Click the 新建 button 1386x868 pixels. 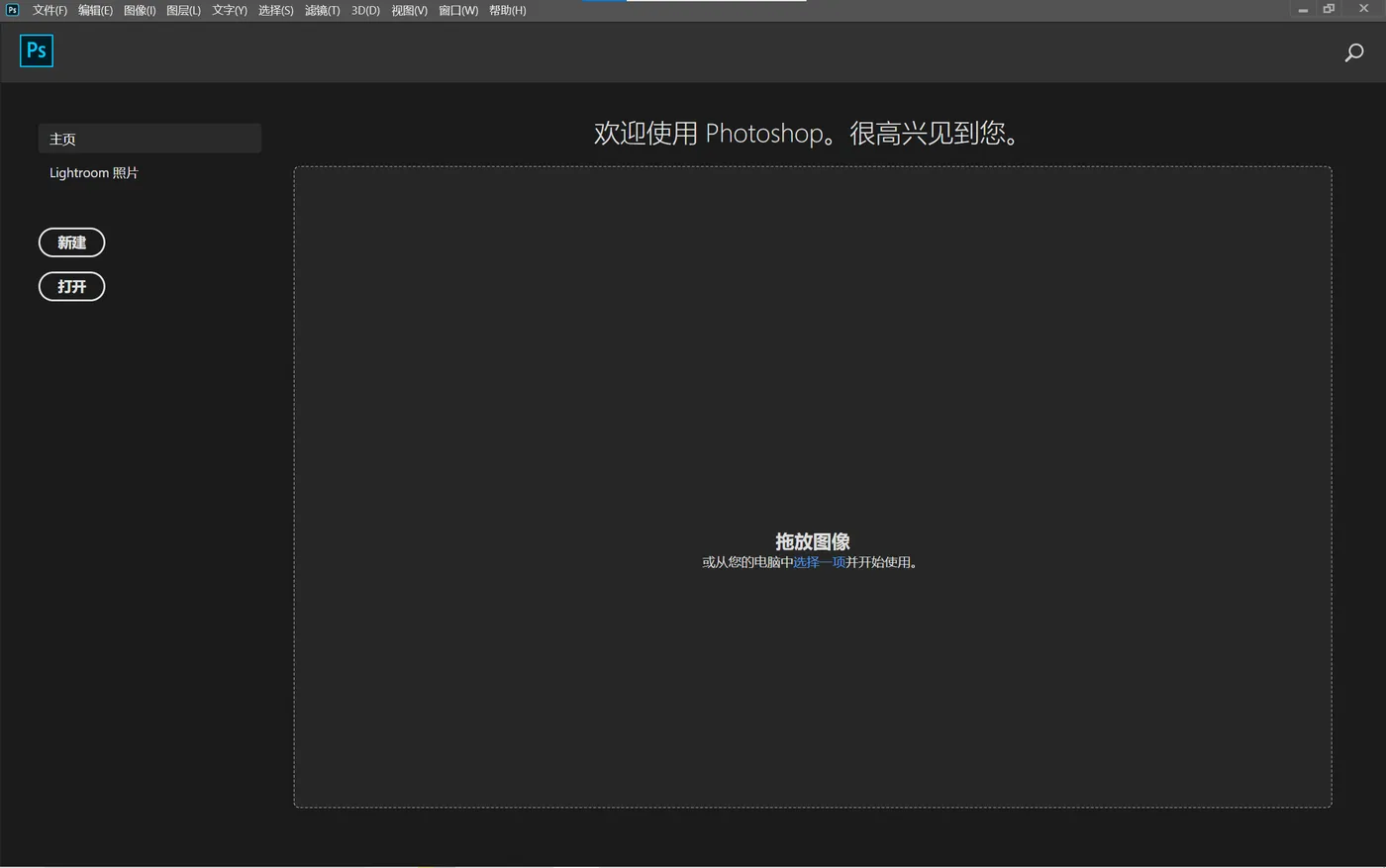[71, 242]
